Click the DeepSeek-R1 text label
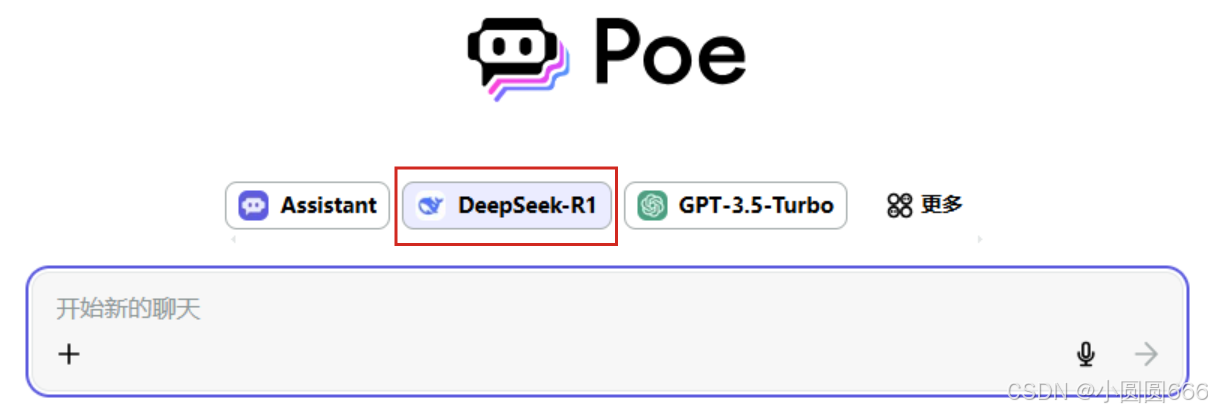Image resolution: width=1212 pixels, height=411 pixels. click(527, 206)
